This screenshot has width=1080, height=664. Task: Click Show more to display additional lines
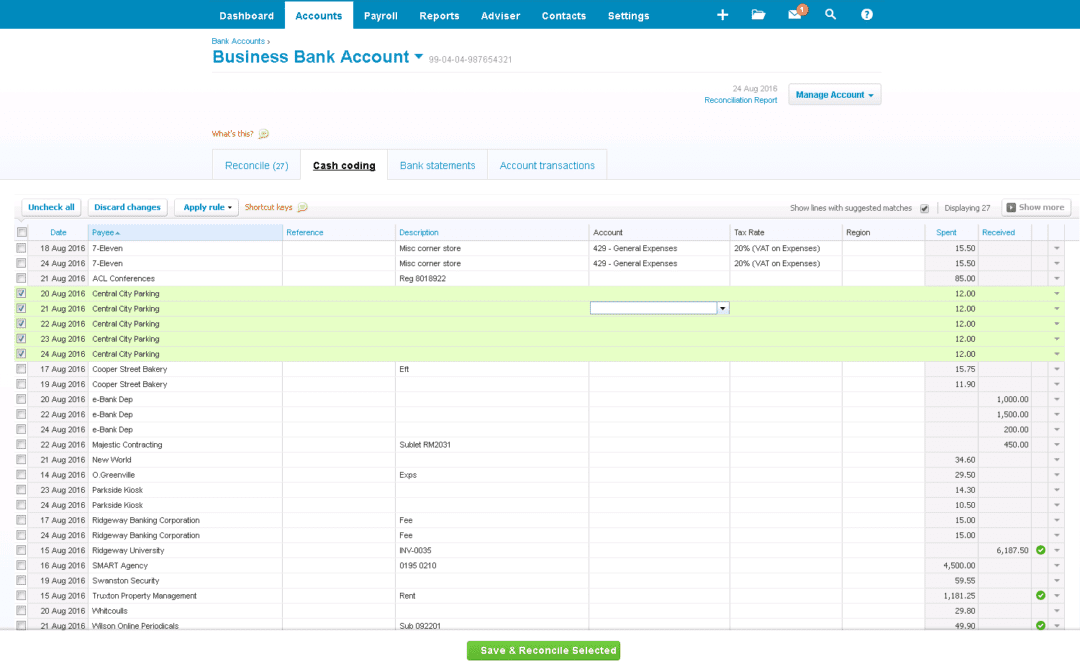click(1036, 207)
